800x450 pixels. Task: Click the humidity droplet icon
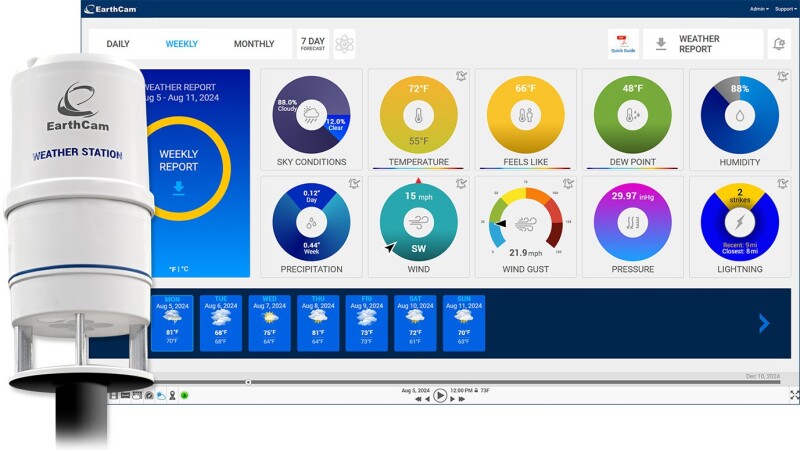coord(739,116)
